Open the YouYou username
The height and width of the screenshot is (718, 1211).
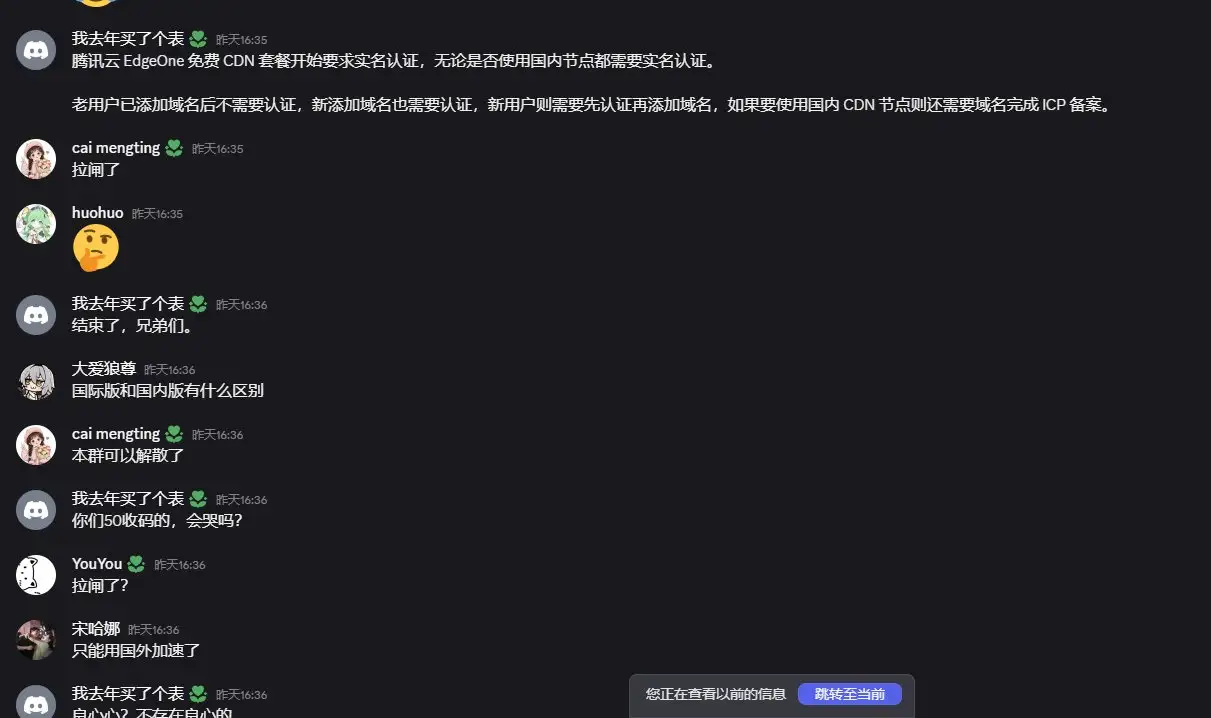(x=97, y=564)
